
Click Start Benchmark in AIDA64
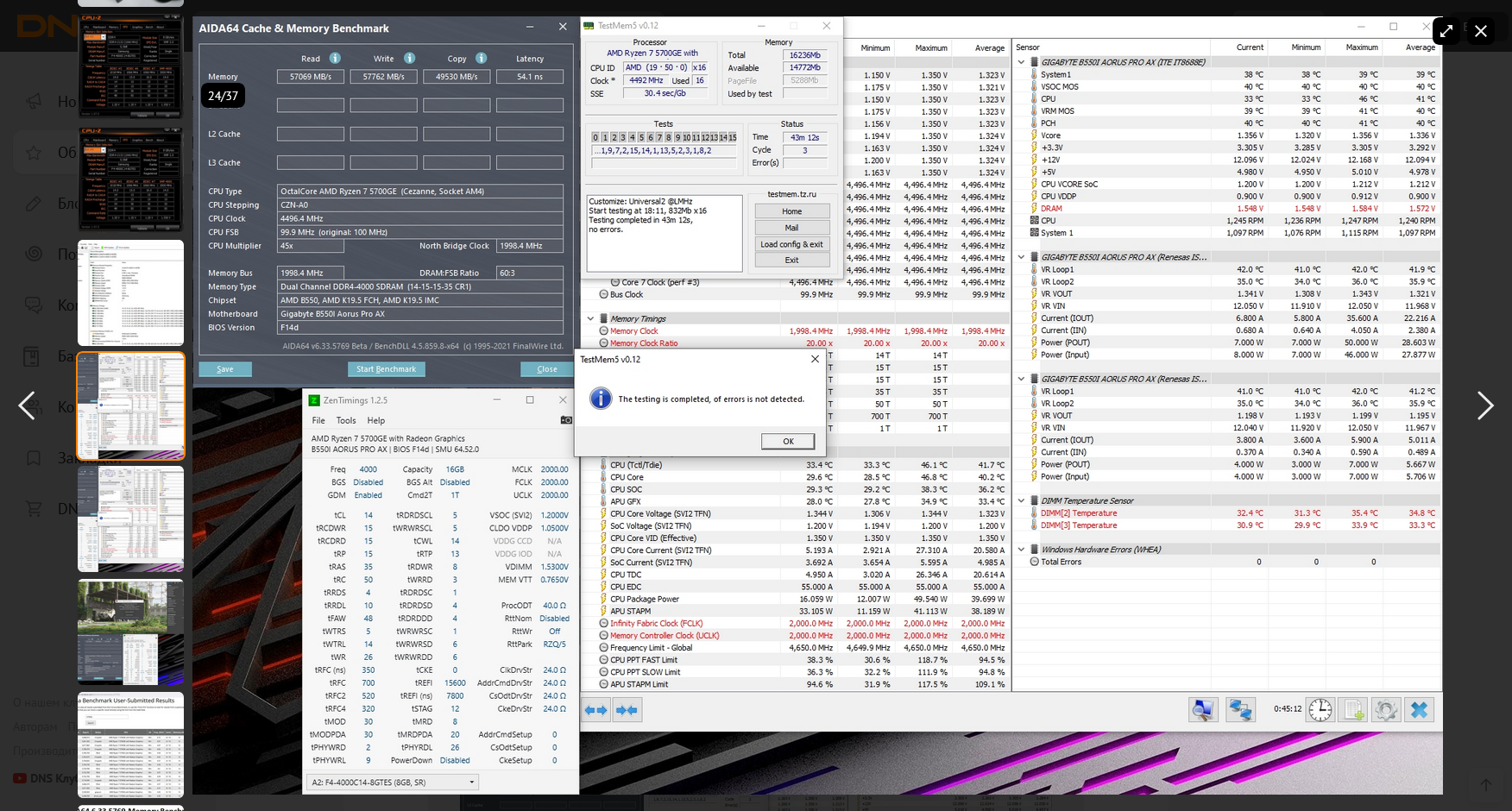(386, 369)
